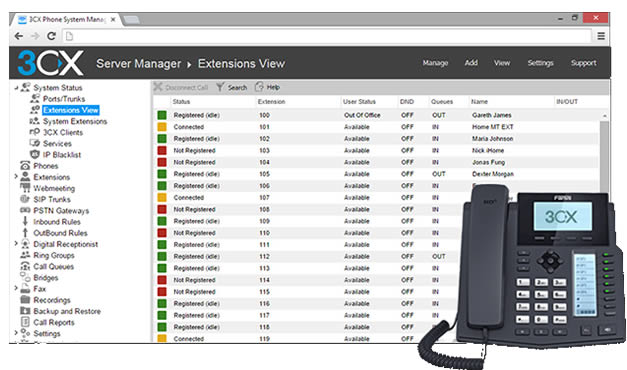
Task: Open the Support menu
Action: pyautogui.click(x=583, y=63)
